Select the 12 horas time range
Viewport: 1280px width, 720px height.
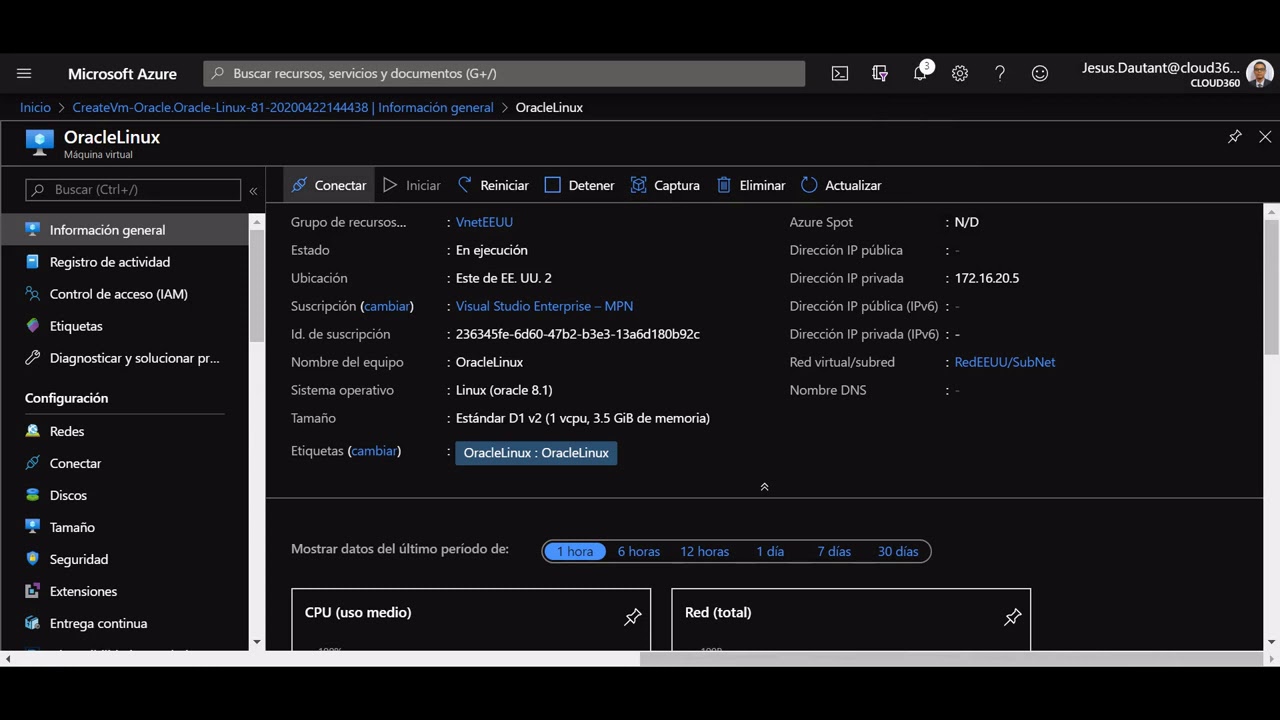point(705,551)
